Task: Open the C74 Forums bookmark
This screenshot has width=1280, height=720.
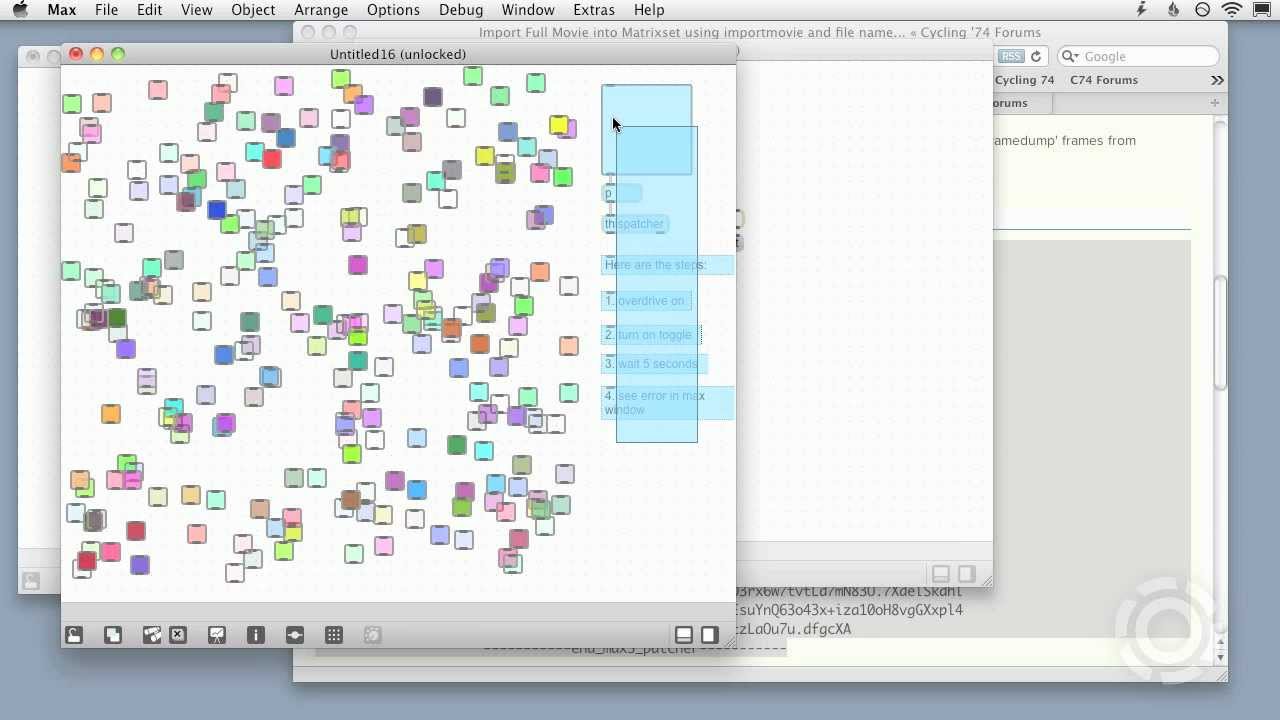Action: 1104,80
